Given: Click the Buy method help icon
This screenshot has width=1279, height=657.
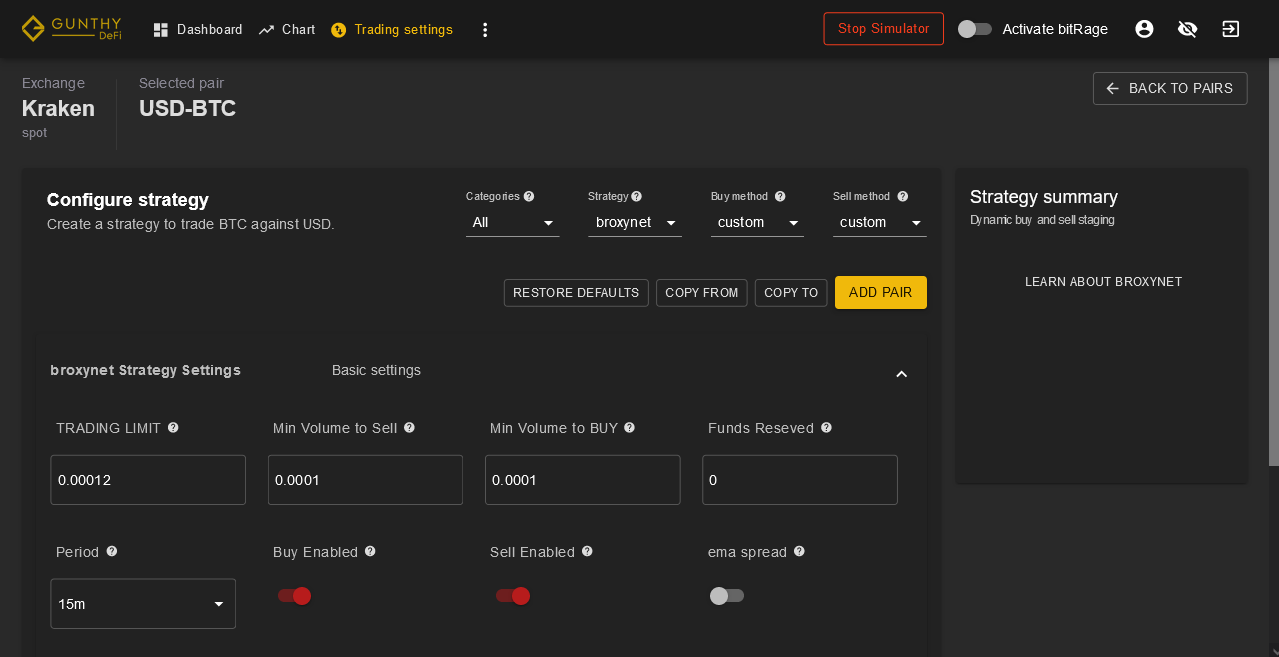Looking at the screenshot, I should 780,196.
